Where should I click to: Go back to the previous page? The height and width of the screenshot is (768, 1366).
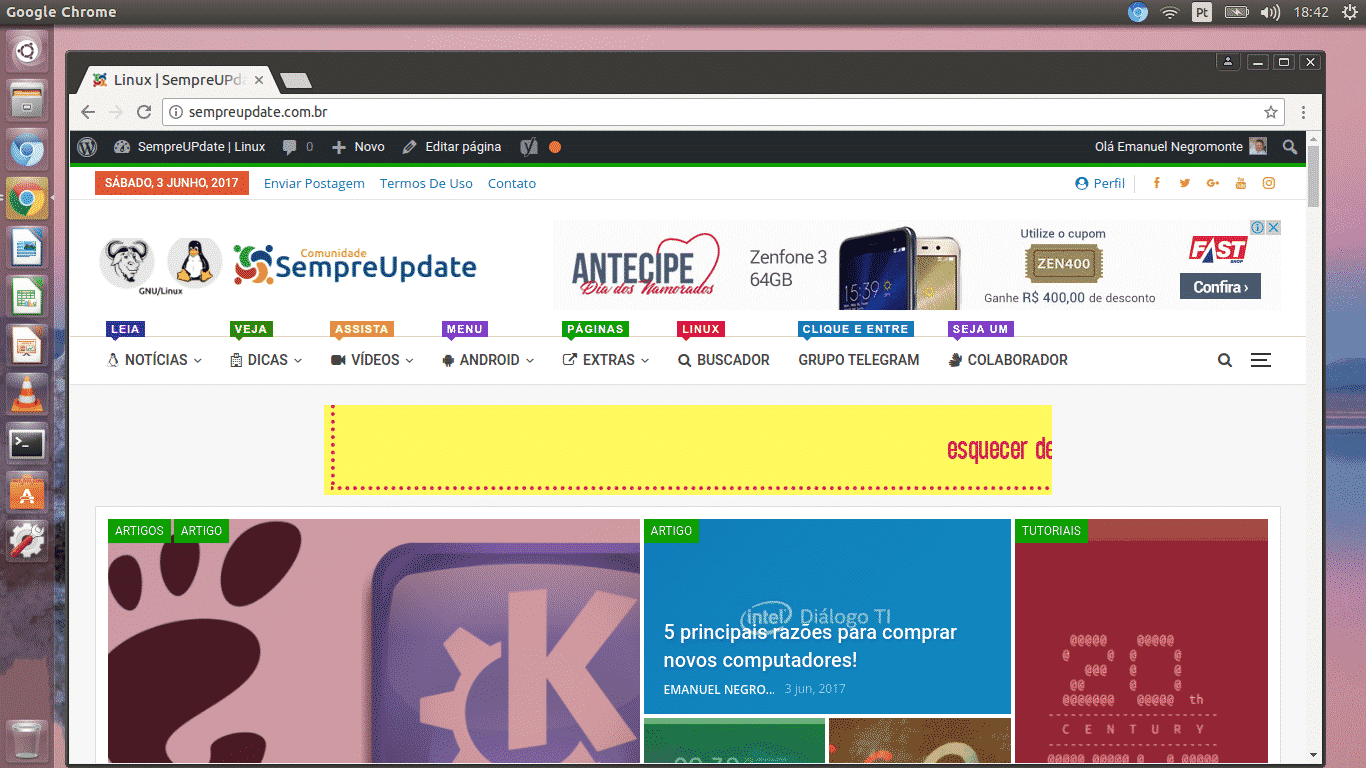88,112
